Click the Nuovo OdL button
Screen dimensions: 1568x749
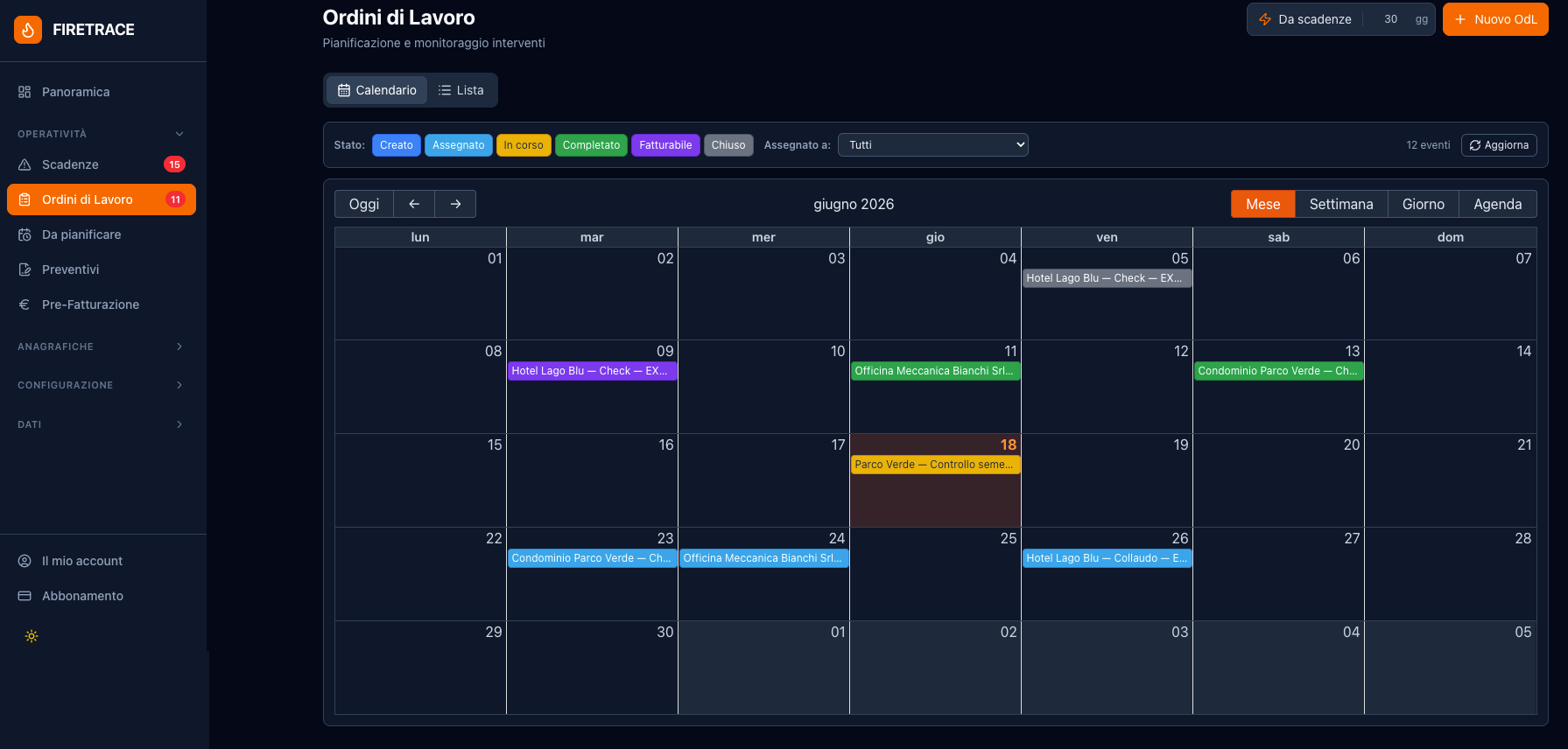(1495, 19)
